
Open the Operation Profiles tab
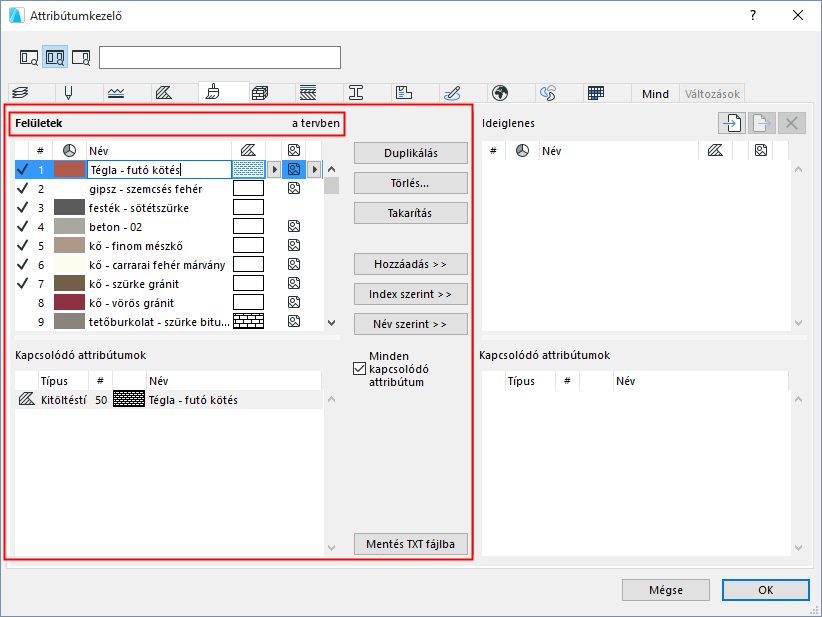548,93
